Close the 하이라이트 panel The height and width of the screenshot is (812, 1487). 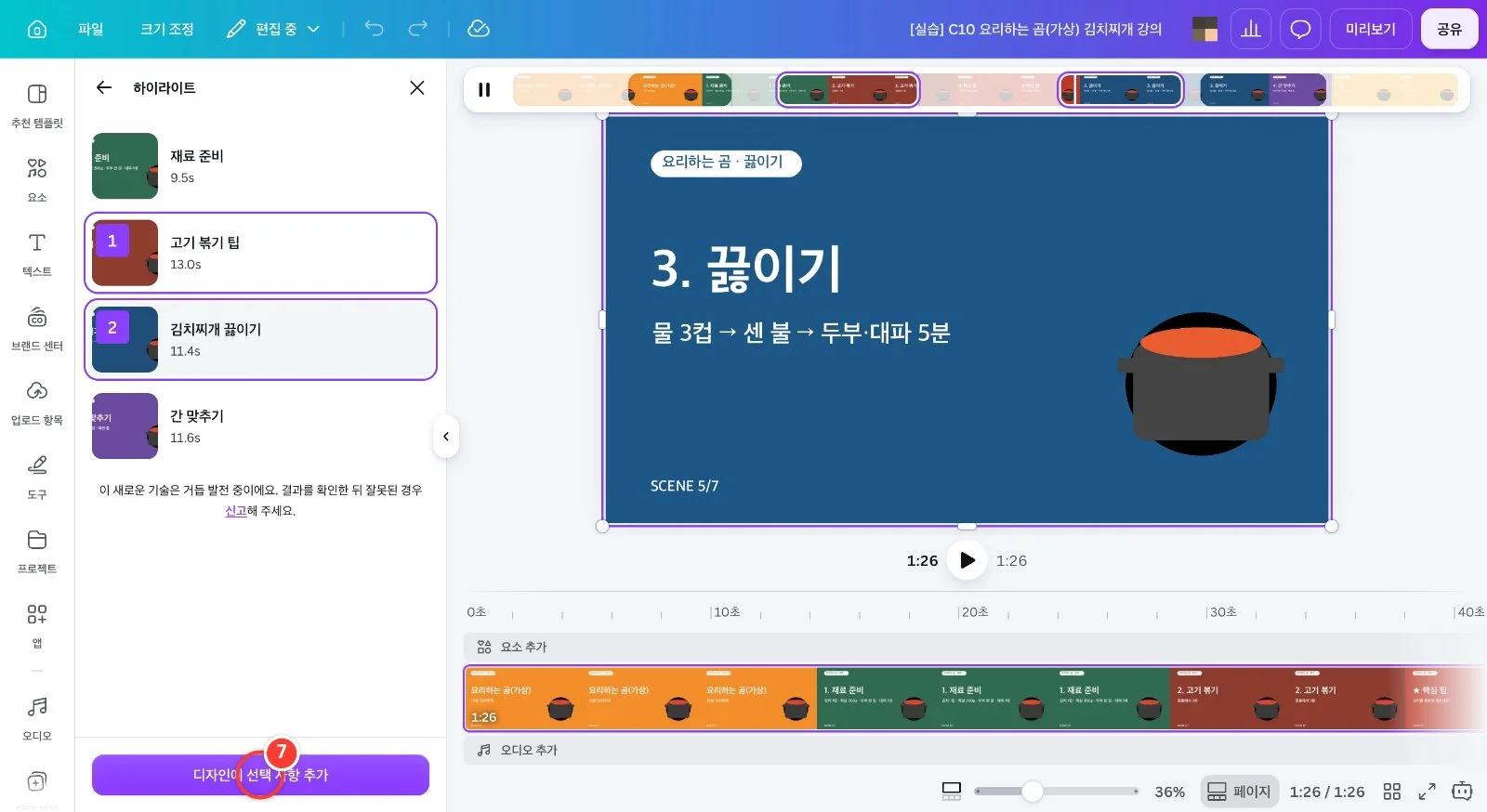click(x=417, y=87)
